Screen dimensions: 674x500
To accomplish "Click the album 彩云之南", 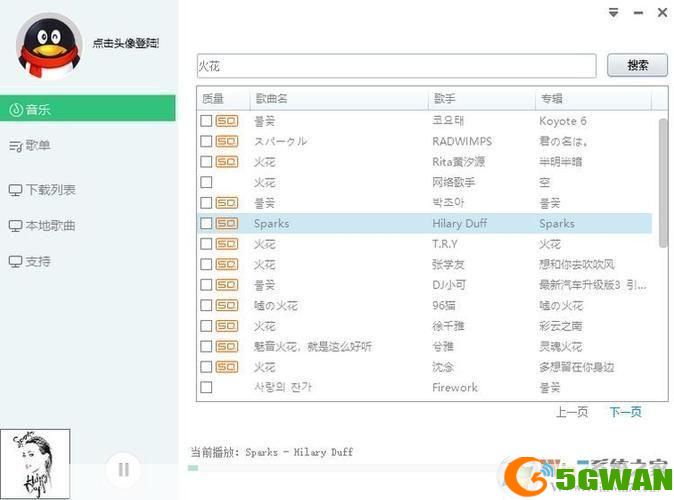I will click(561, 326).
